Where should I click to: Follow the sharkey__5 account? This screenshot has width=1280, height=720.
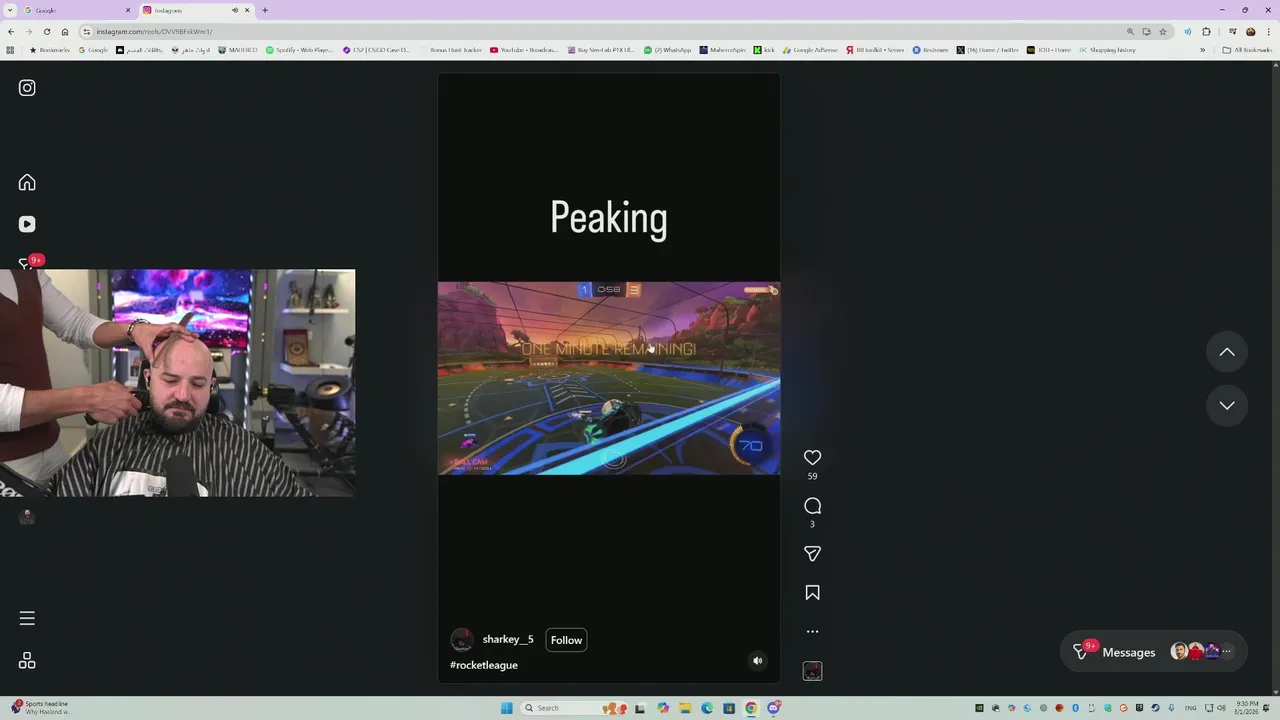point(566,640)
